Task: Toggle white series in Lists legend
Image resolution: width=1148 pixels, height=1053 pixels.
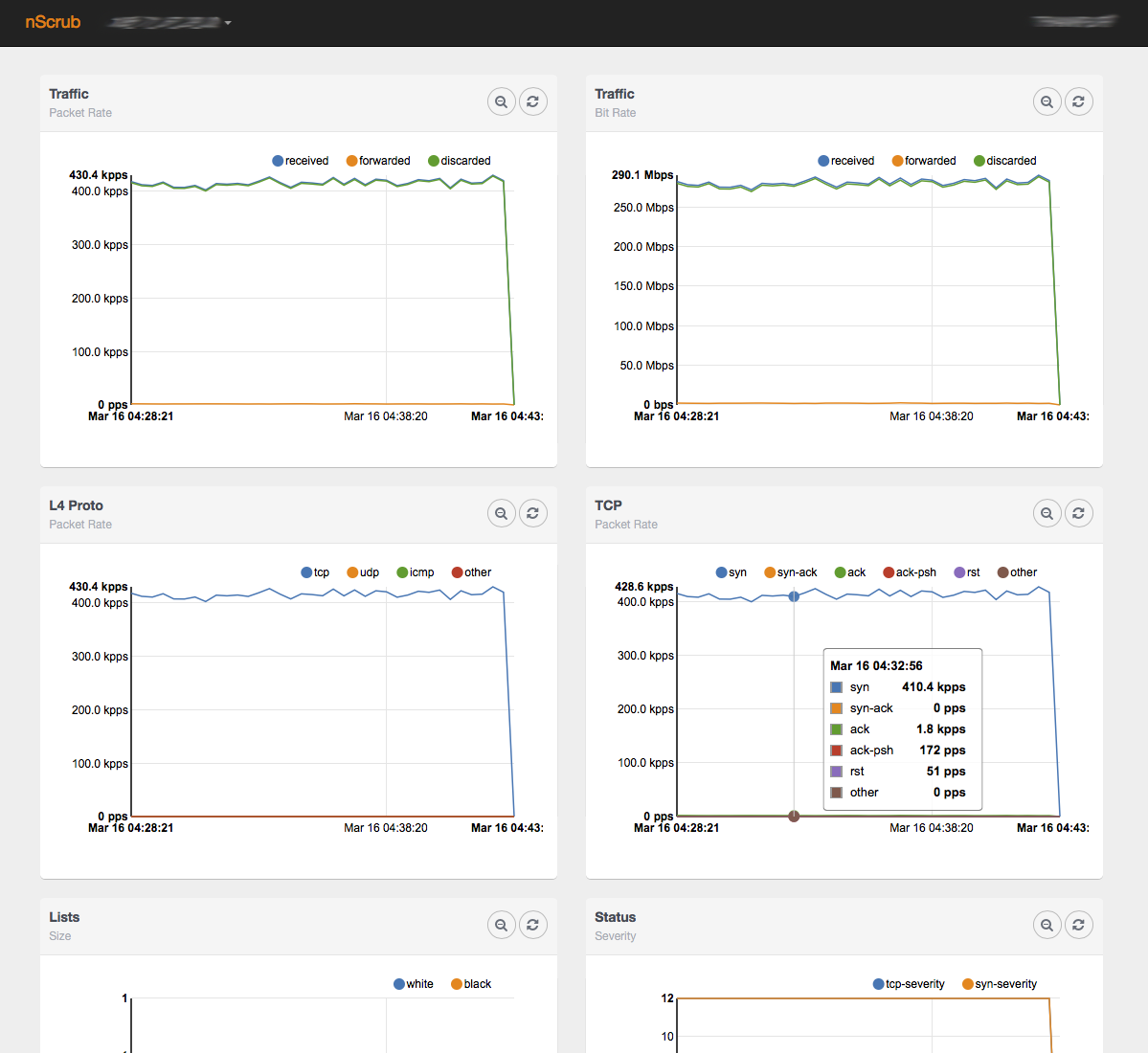Action: (413, 984)
